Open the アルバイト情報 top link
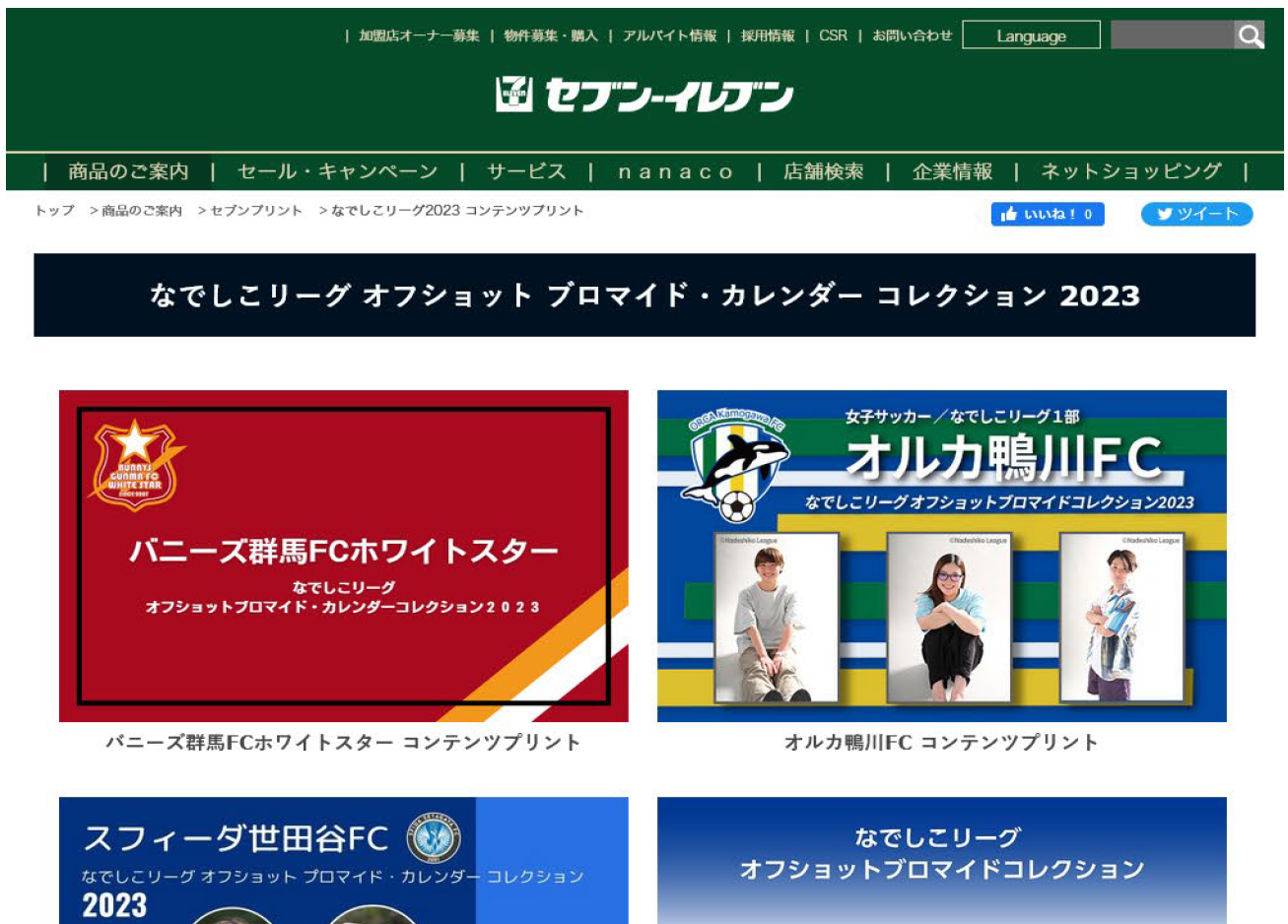The height and width of the screenshot is (924, 1288). click(x=669, y=35)
